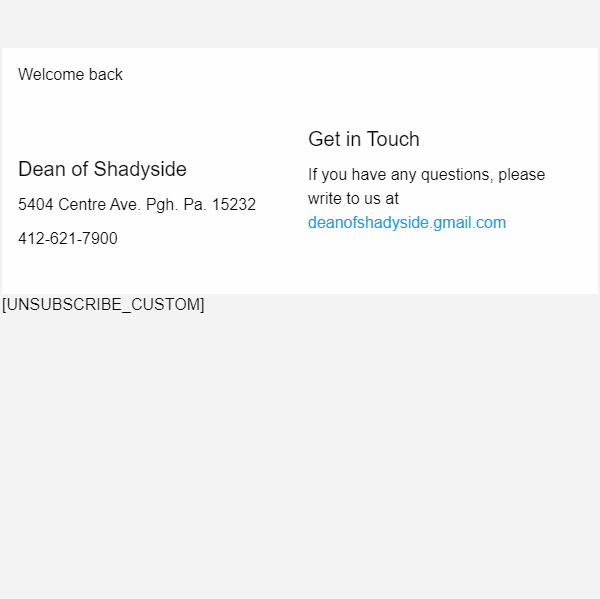The height and width of the screenshot is (599, 600).
Task: Click the "Welcome back" greeting text
Action: click(x=70, y=75)
